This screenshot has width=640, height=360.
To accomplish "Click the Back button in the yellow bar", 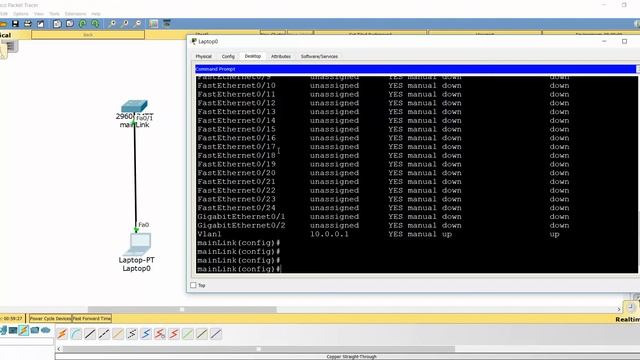I will (88, 35).
